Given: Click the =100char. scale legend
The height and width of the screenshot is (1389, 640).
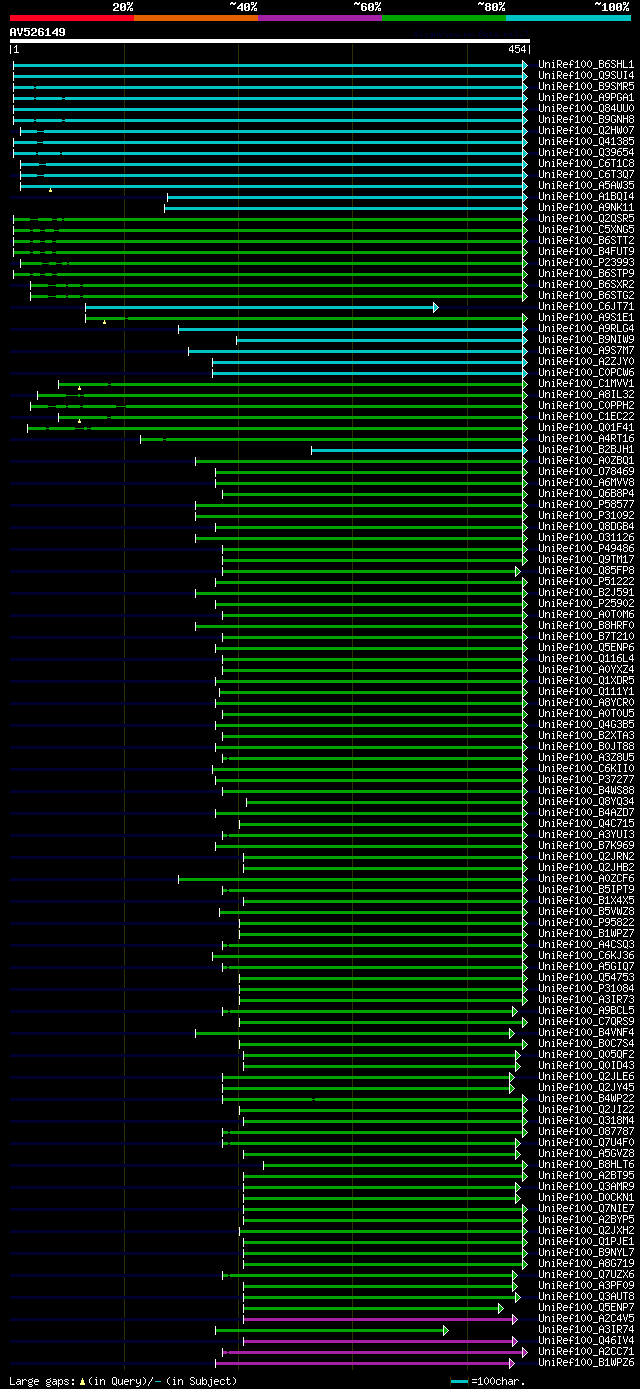Looking at the screenshot, I should (x=488, y=1381).
